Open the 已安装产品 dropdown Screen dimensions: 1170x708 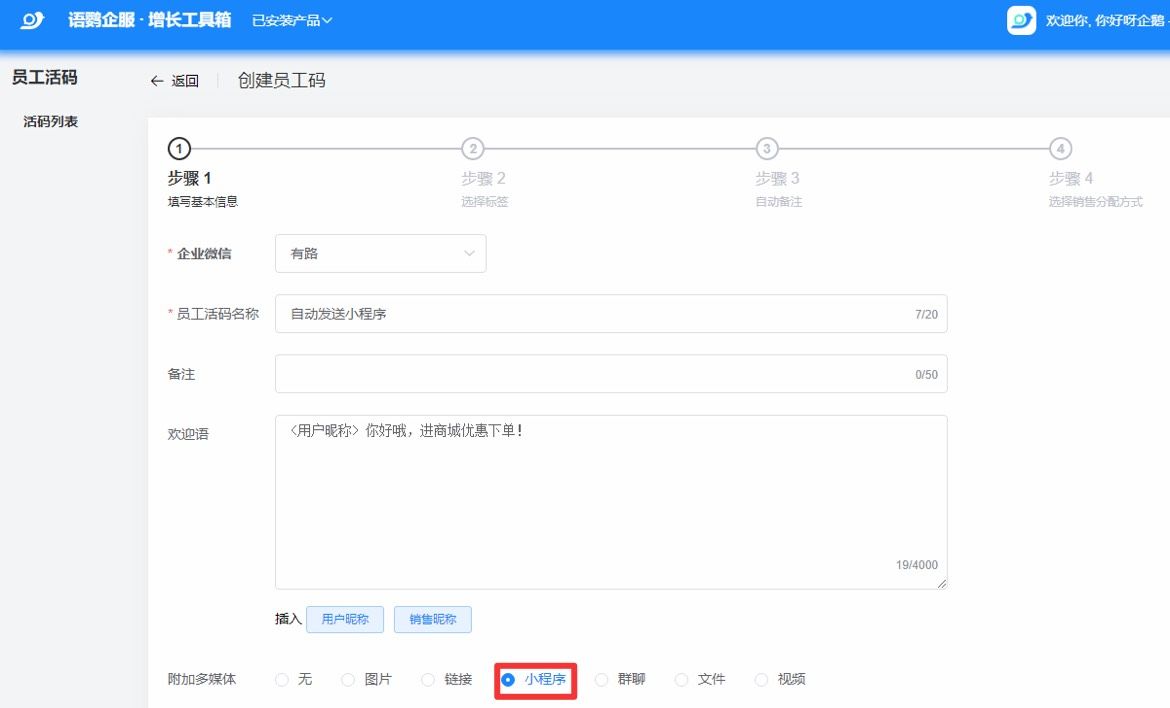point(292,20)
